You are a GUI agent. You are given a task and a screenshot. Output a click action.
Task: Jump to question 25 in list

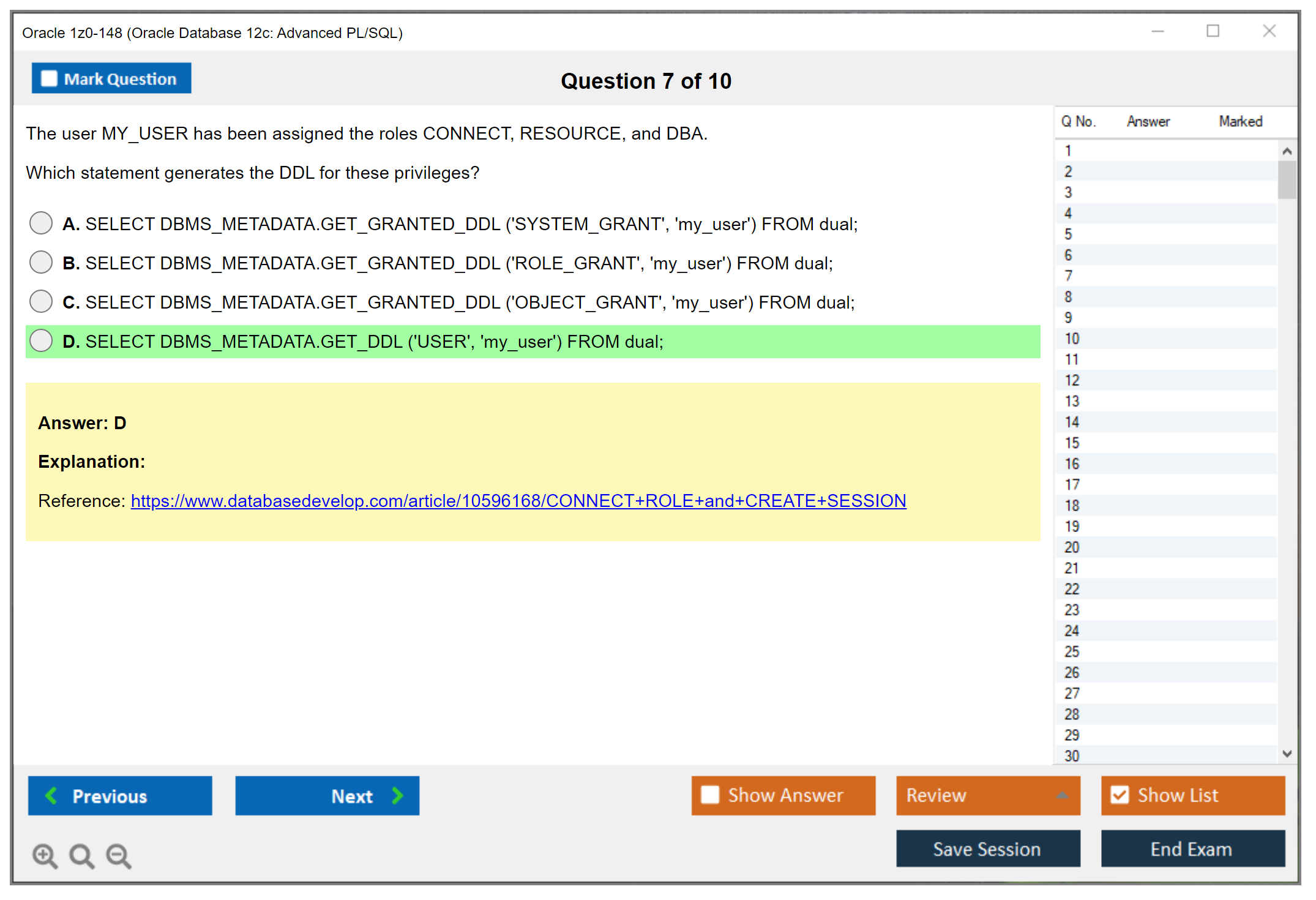pyautogui.click(x=1072, y=651)
